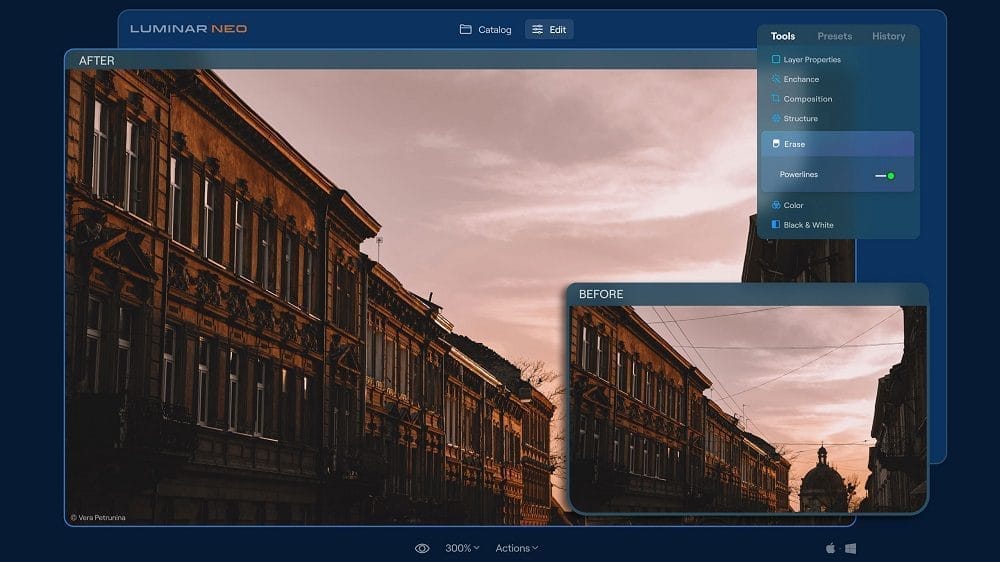
Task: Switch to the Presets tab
Action: (x=835, y=36)
